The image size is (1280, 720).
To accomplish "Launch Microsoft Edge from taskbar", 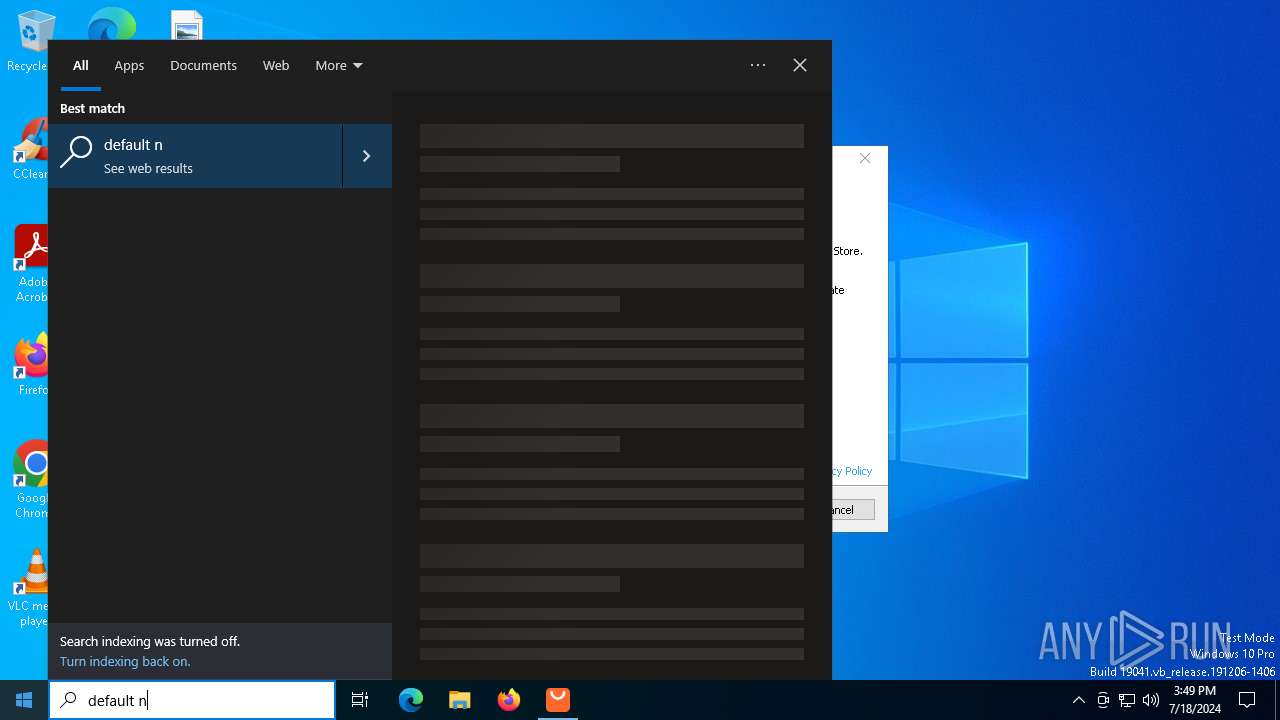I will 411,700.
